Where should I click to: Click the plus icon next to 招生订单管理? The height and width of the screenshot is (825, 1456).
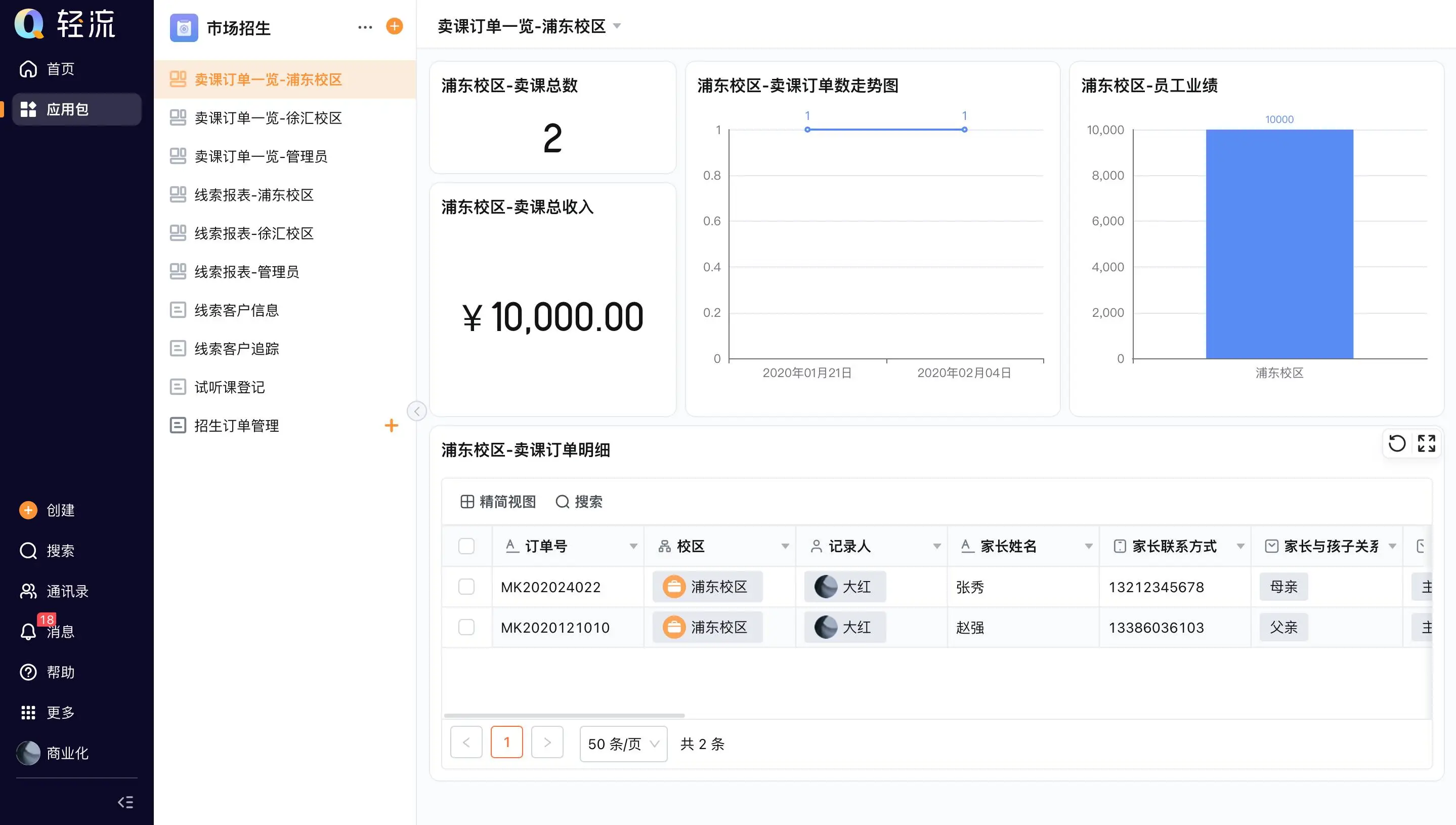[x=392, y=426]
